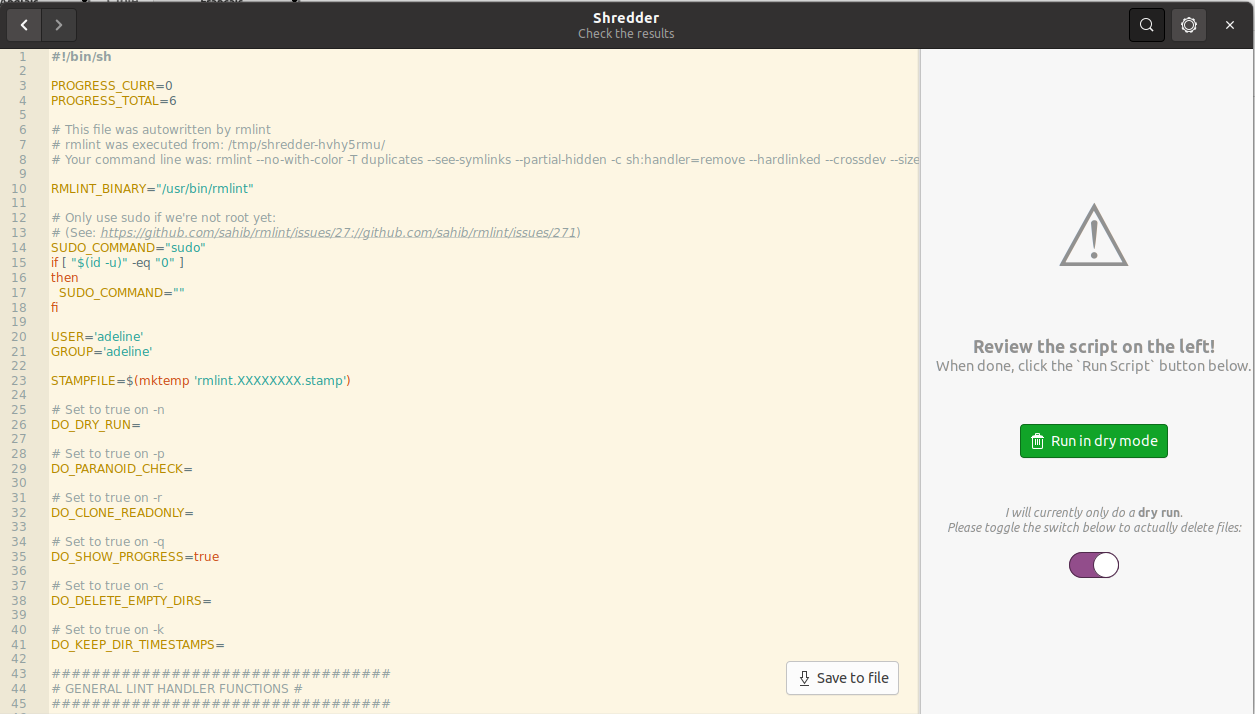Image resolution: width=1255 pixels, height=714 pixels.
Task: Click the trash icon on the Run button
Action: click(1037, 441)
